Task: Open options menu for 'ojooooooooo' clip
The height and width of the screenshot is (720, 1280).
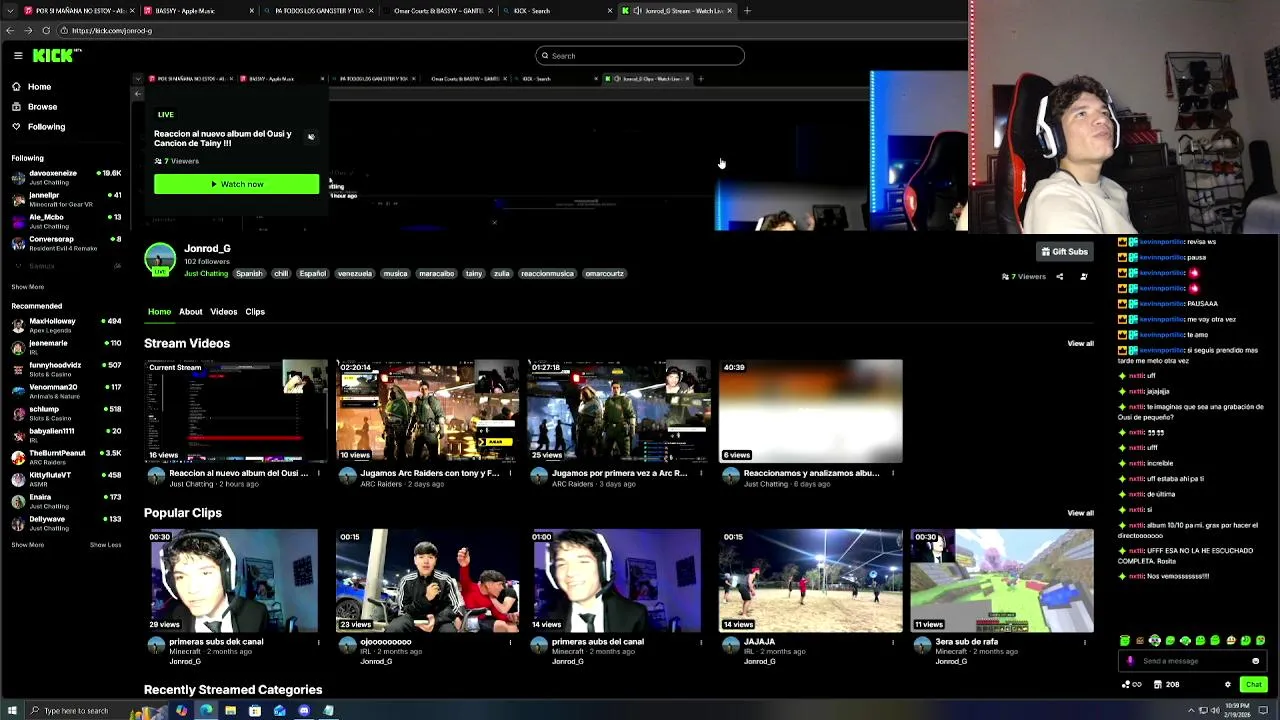Action: [510, 642]
